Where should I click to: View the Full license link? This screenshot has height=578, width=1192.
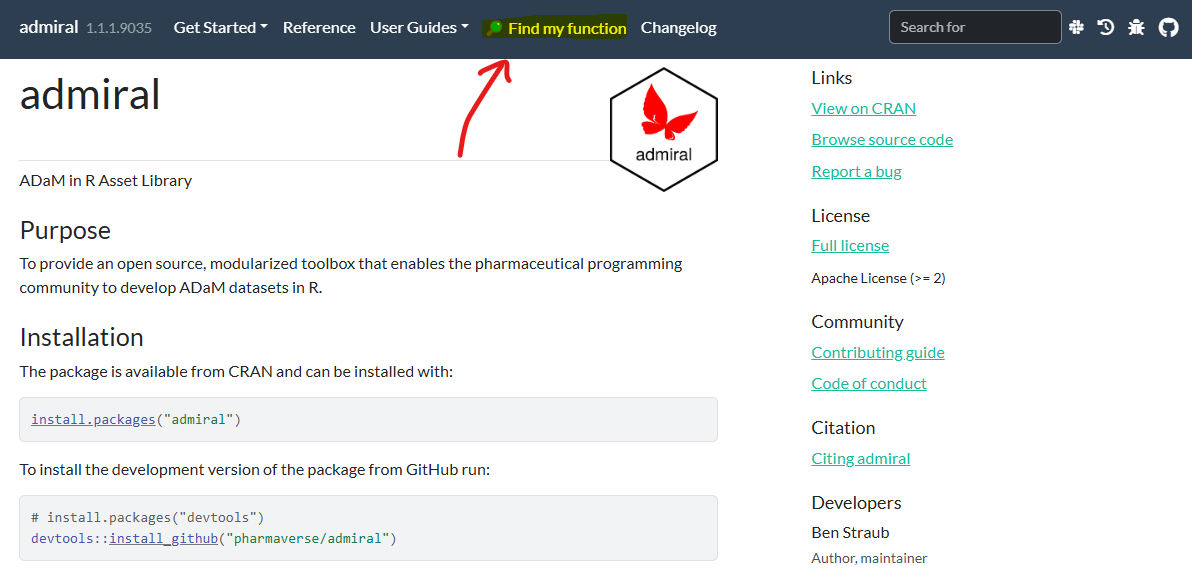click(x=850, y=245)
